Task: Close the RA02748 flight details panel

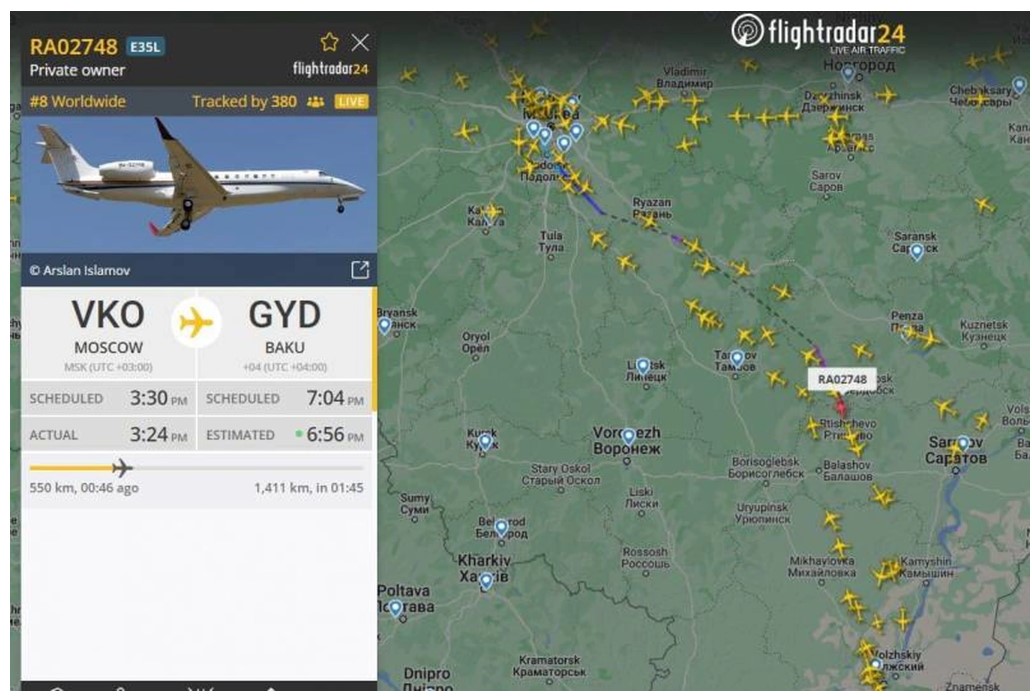Action: pos(360,43)
